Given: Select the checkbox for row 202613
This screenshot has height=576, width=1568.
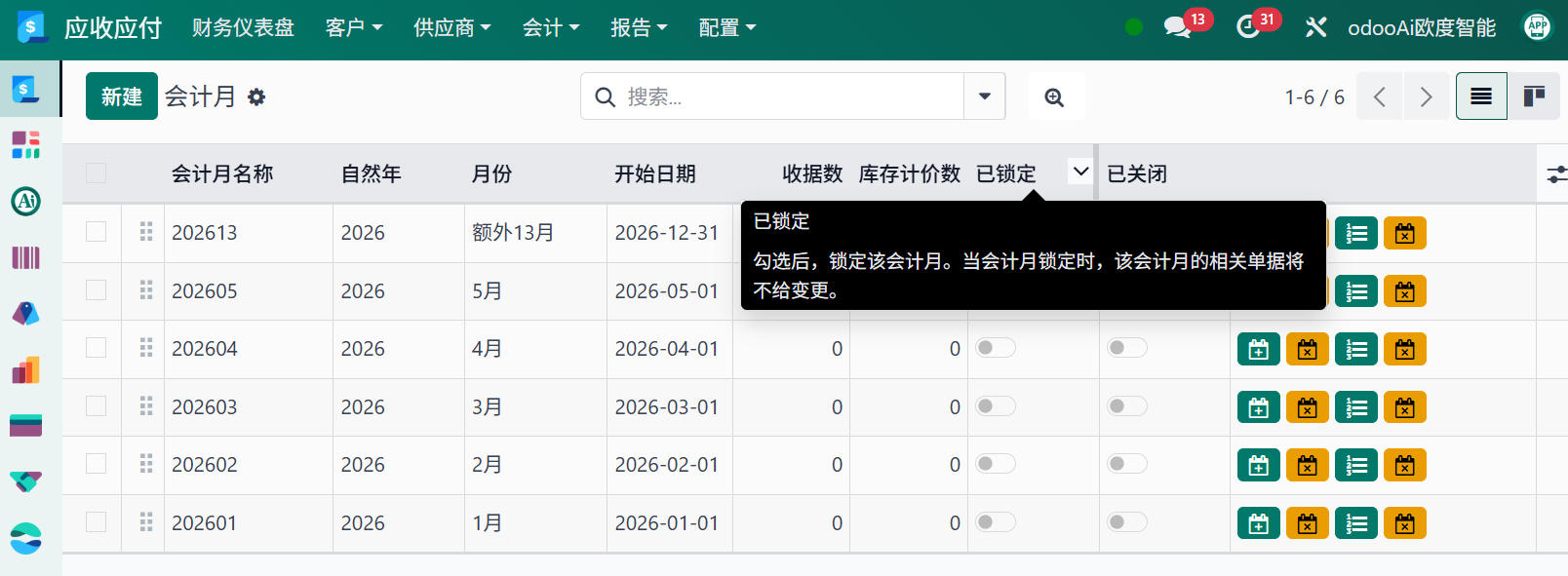Looking at the screenshot, I should (96, 232).
